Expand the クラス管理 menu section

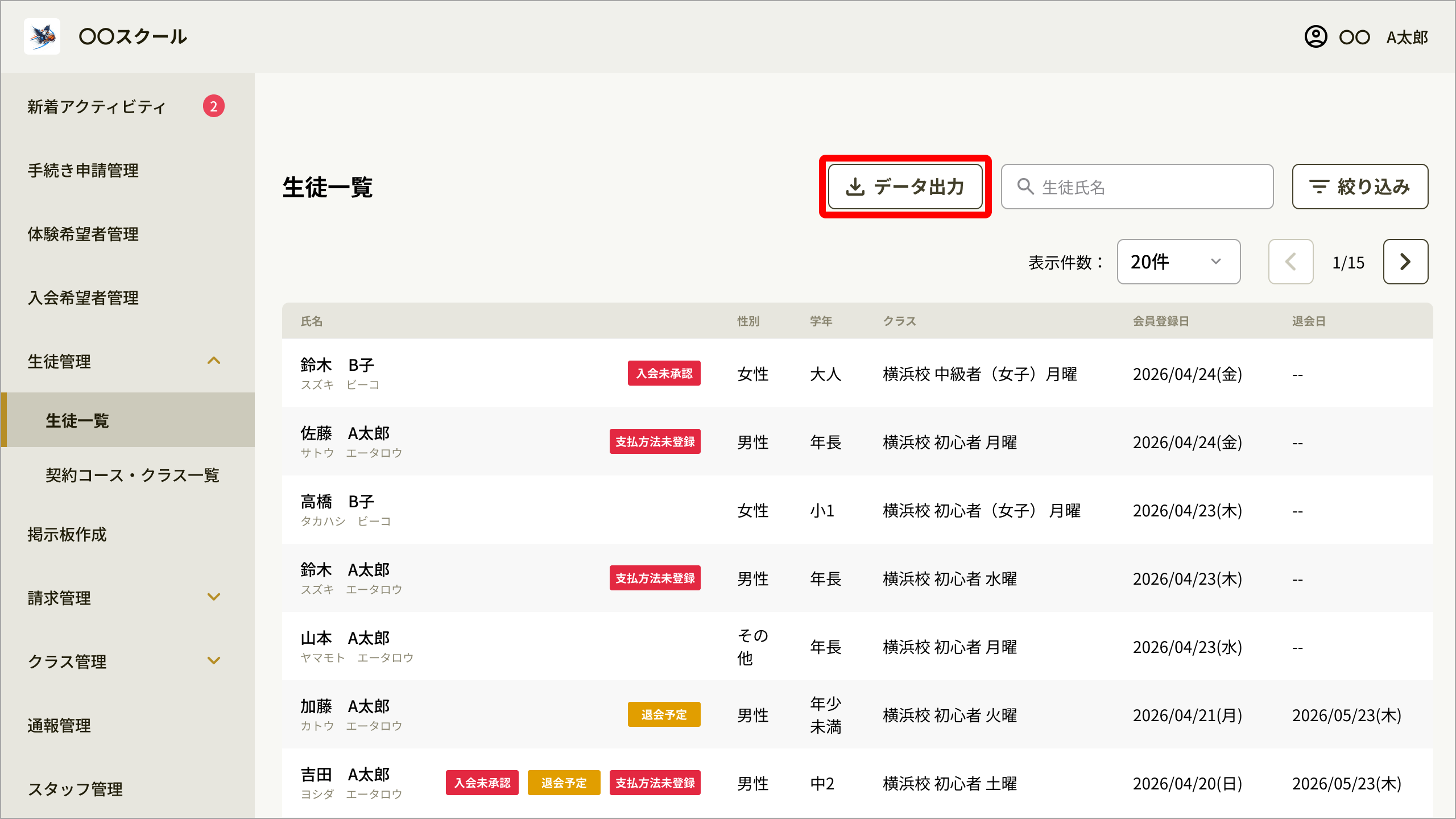pos(213,661)
